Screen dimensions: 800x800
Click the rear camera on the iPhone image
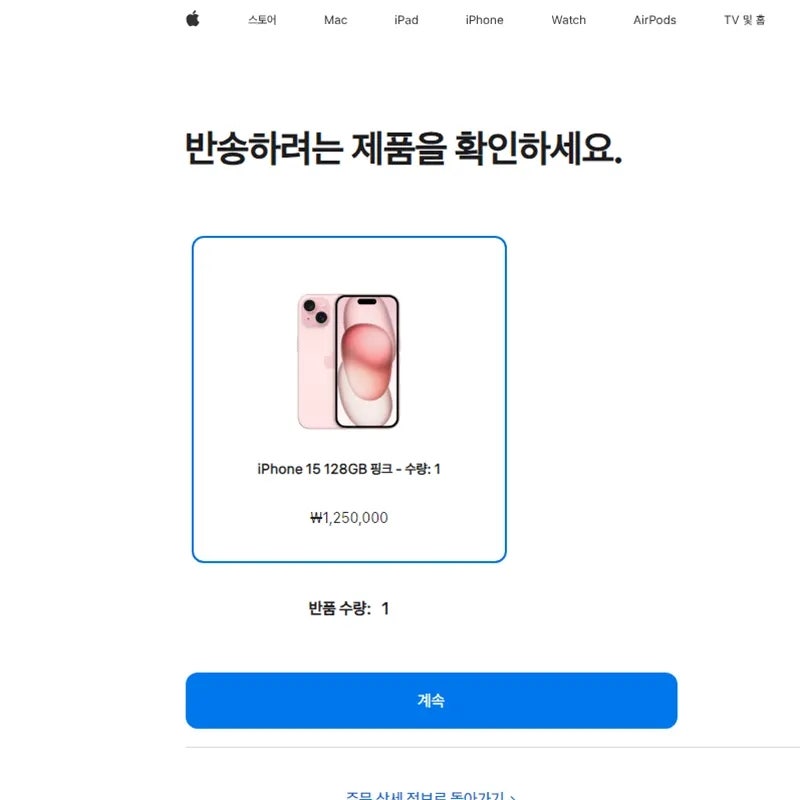pos(314,311)
